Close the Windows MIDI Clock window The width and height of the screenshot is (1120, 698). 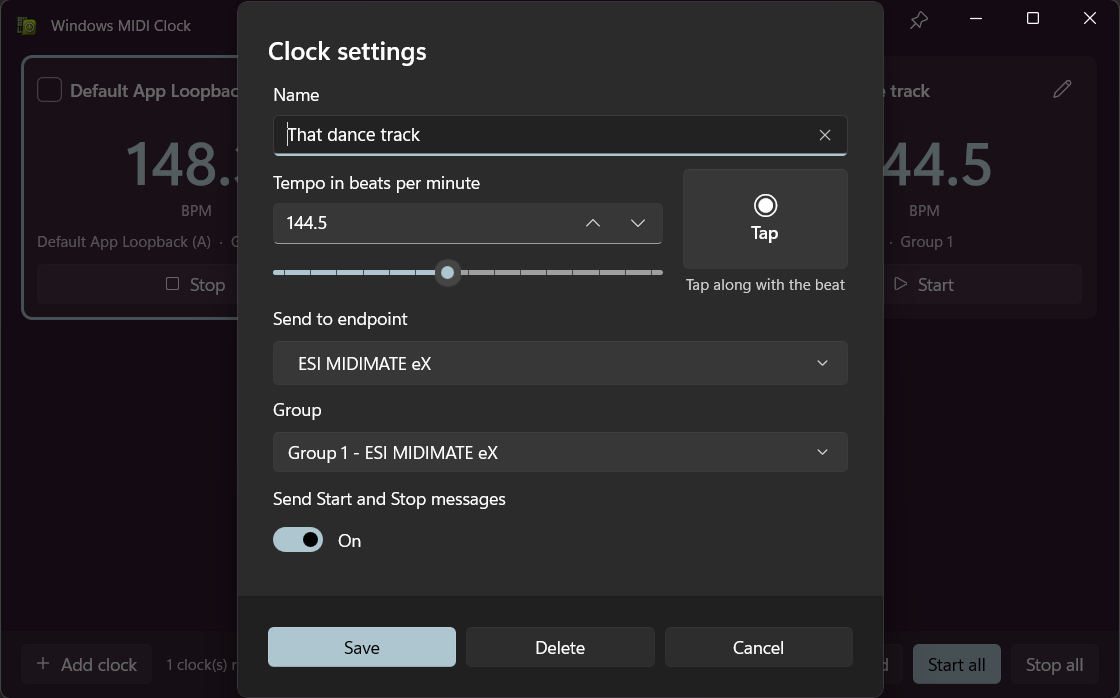1089,19
